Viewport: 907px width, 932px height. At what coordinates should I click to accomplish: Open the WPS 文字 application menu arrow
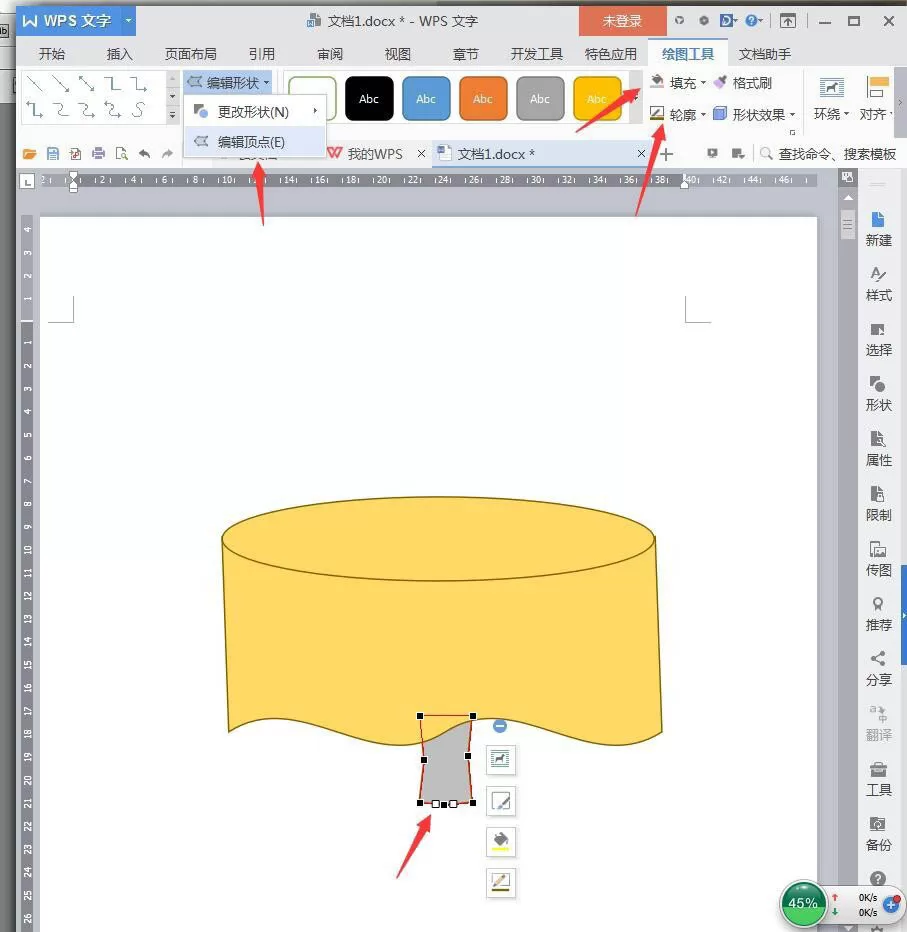pyautogui.click(x=128, y=21)
